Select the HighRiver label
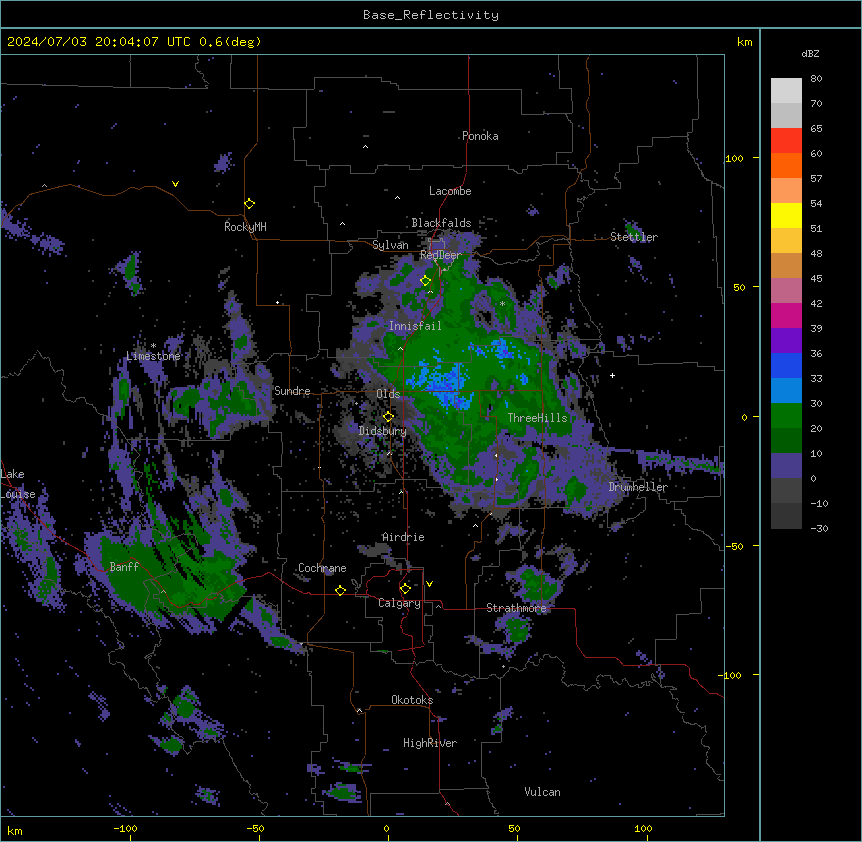Image resolution: width=862 pixels, height=842 pixels. [430, 743]
